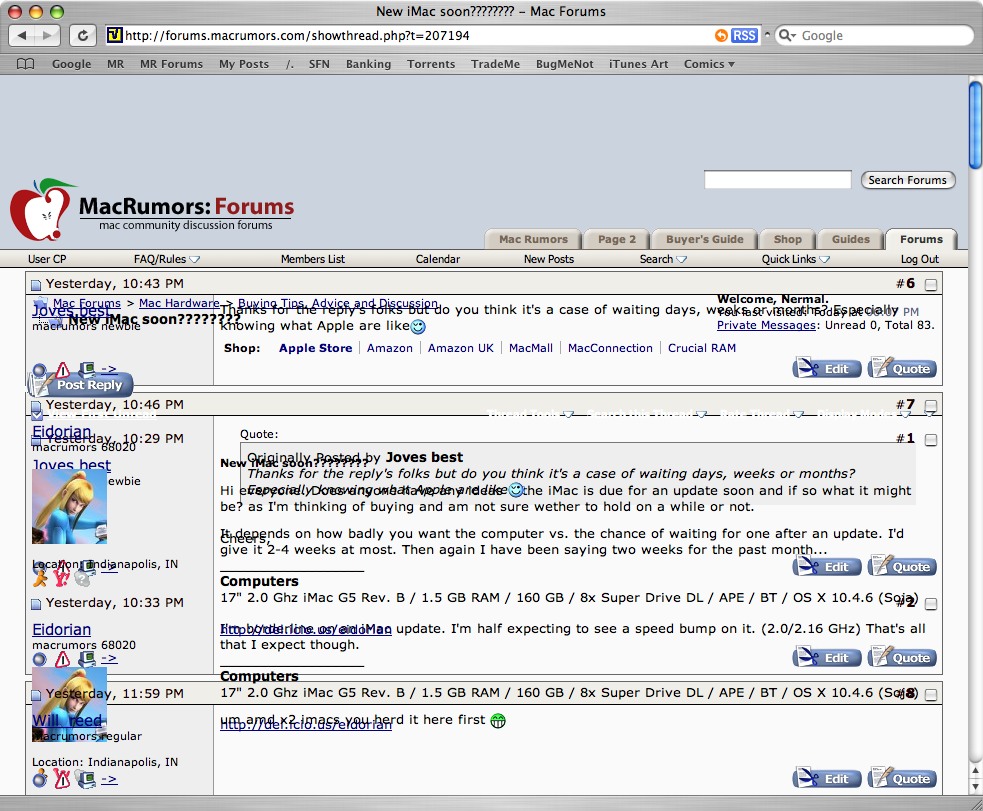The width and height of the screenshot is (983, 811).
Task: Tick the checkbox for post #2
Action: coord(931,604)
